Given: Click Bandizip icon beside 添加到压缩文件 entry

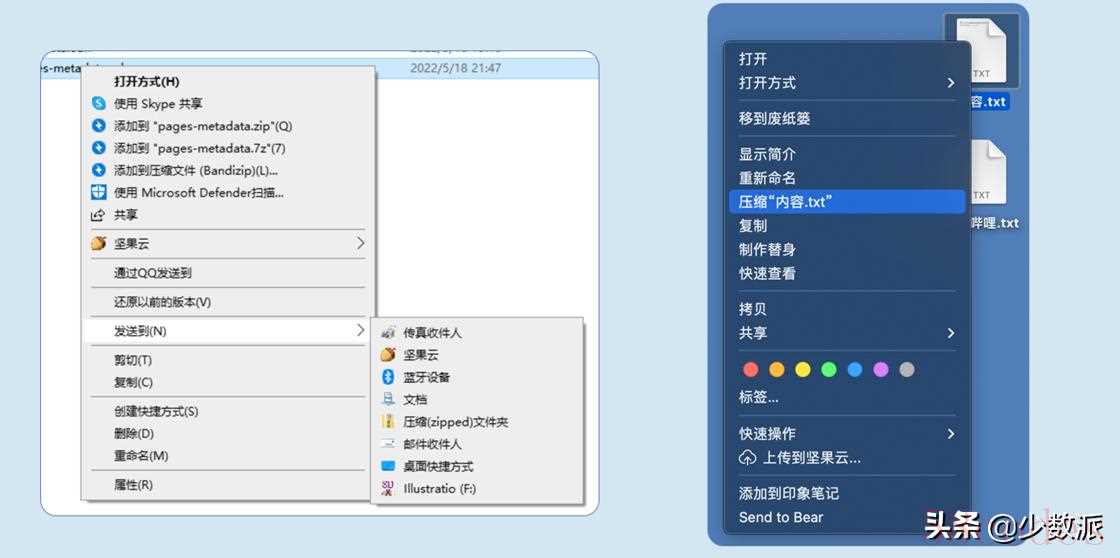Looking at the screenshot, I should pyautogui.click(x=99, y=170).
